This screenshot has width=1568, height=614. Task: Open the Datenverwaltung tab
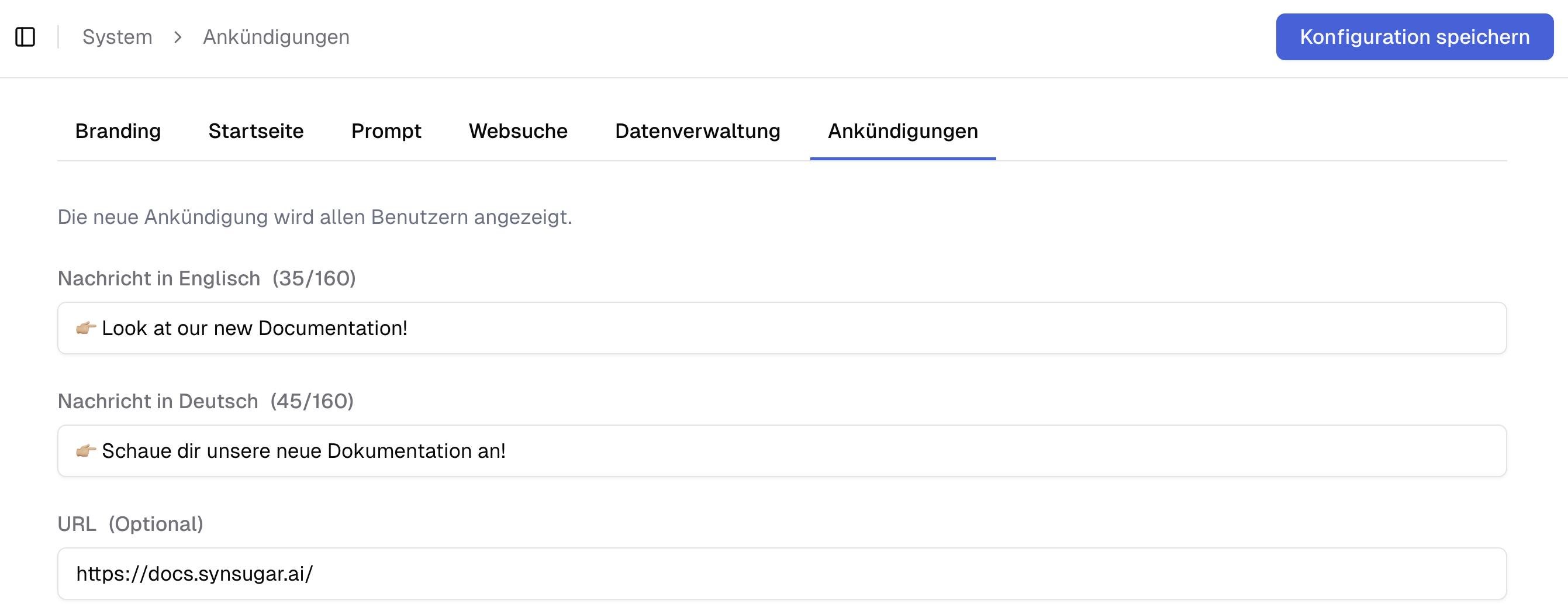[x=697, y=131]
